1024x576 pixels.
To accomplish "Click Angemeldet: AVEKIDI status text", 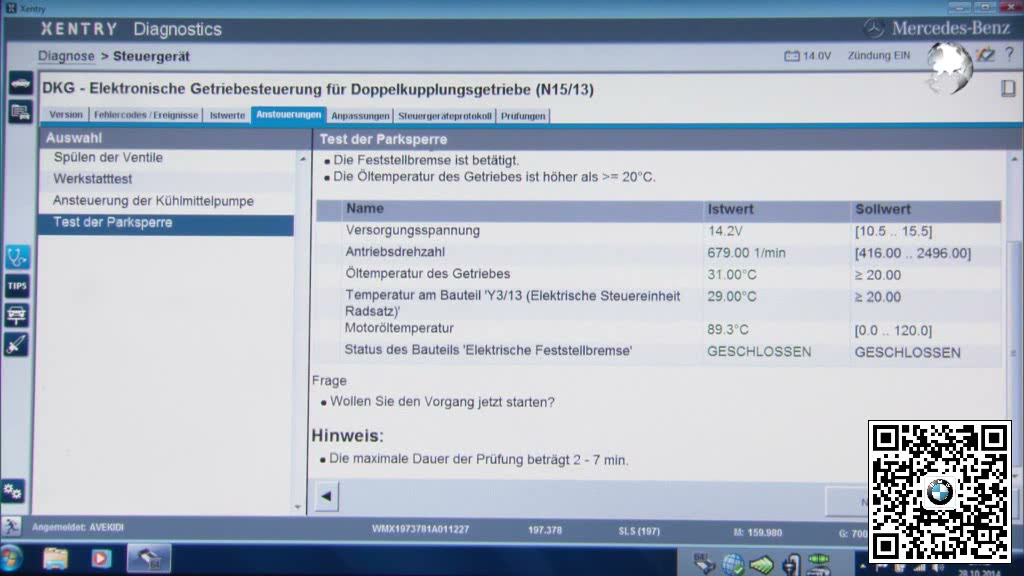I will [78, 527].
